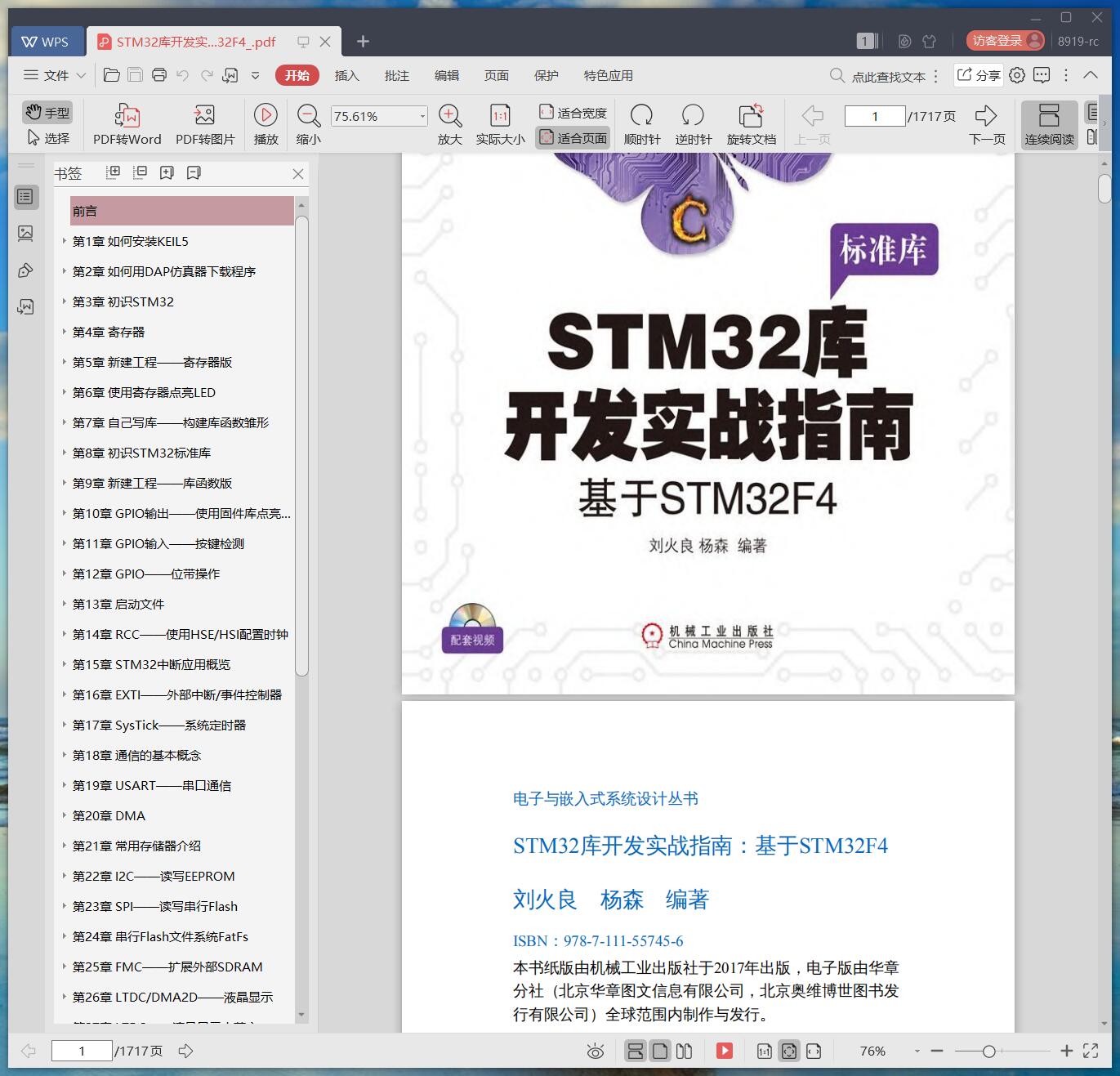Click add bookmark icon in 书签 panel
This screenshot has width=1120, height=1076.
coord(167,172)
